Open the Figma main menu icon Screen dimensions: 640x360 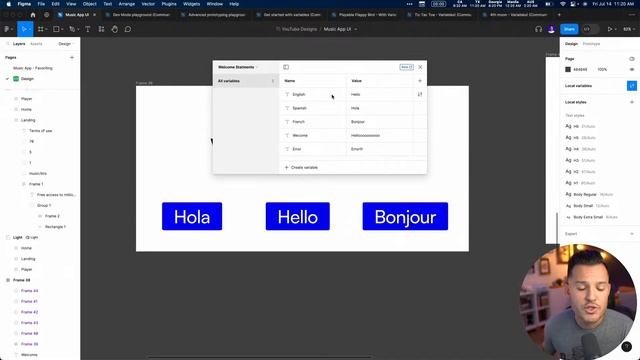(7, 29)
